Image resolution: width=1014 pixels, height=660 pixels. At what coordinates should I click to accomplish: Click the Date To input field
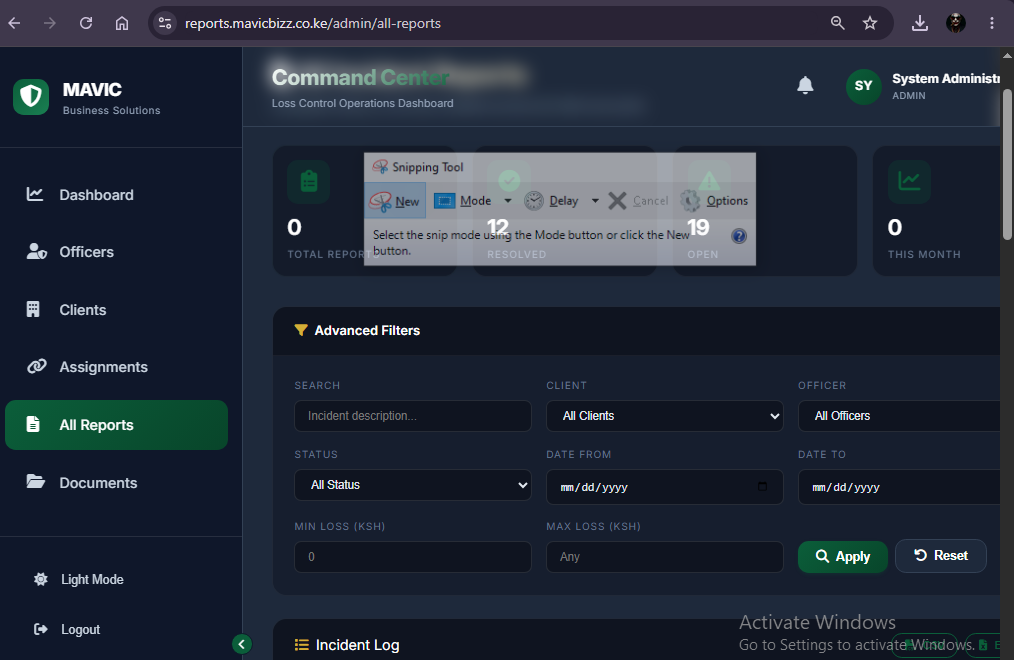coord(899,487)
